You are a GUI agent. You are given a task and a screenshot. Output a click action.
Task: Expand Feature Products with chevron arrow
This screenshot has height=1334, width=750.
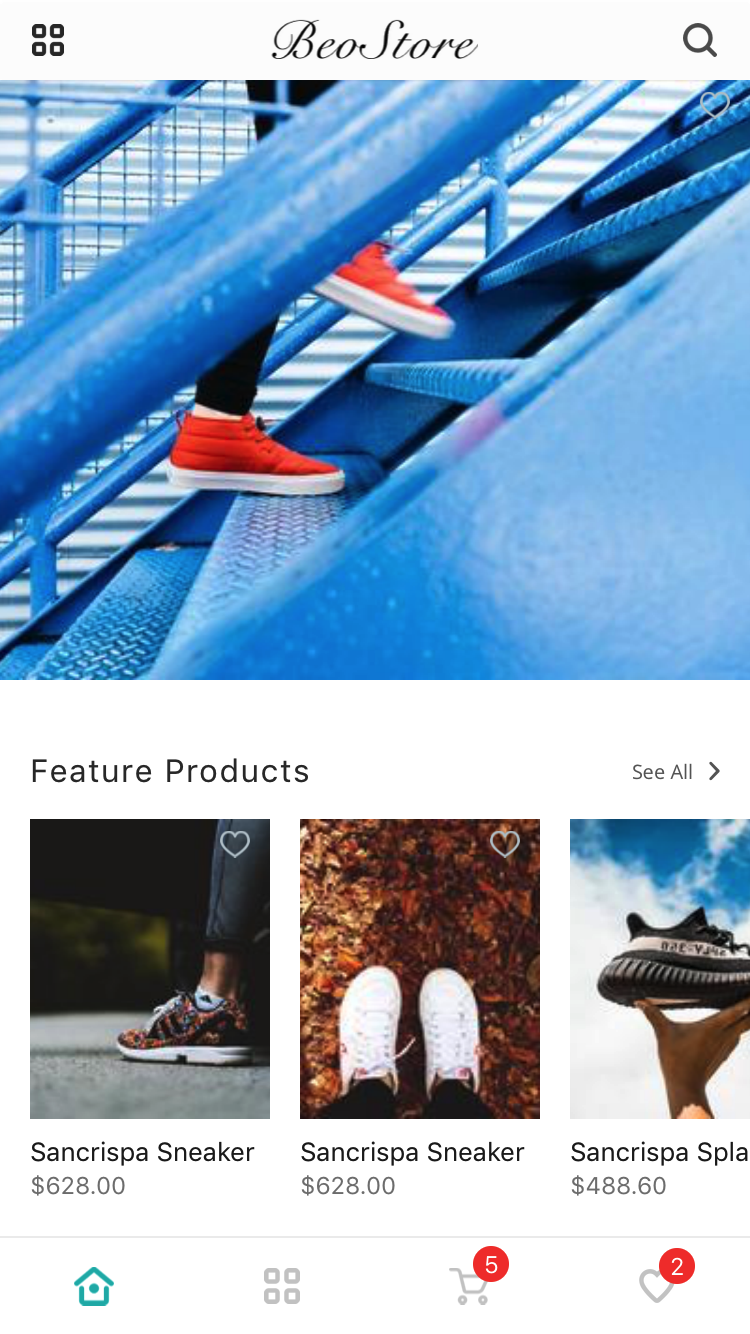pos(714,771)
